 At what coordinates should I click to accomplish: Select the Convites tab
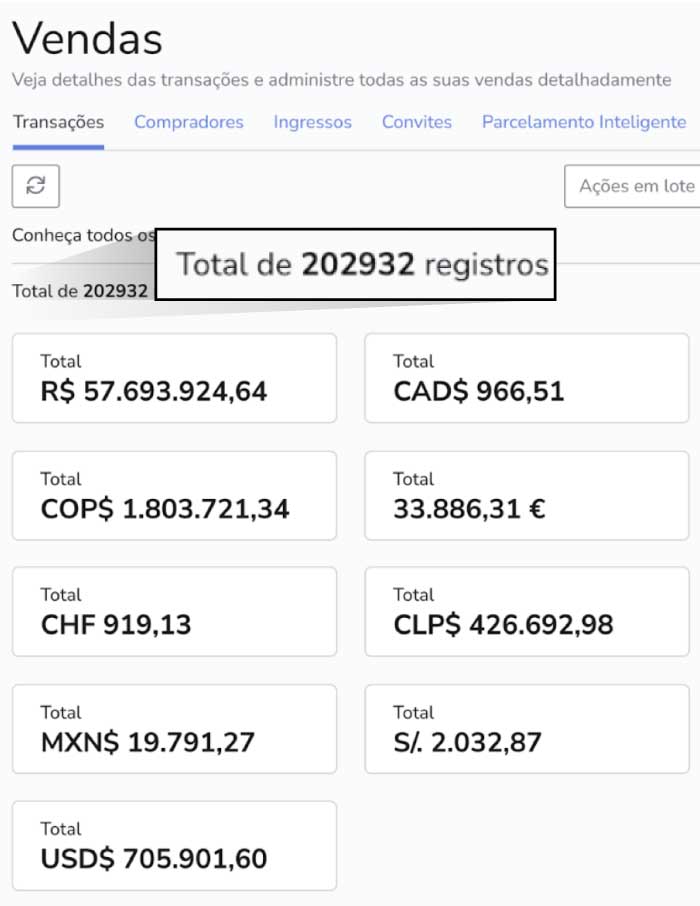417,122
